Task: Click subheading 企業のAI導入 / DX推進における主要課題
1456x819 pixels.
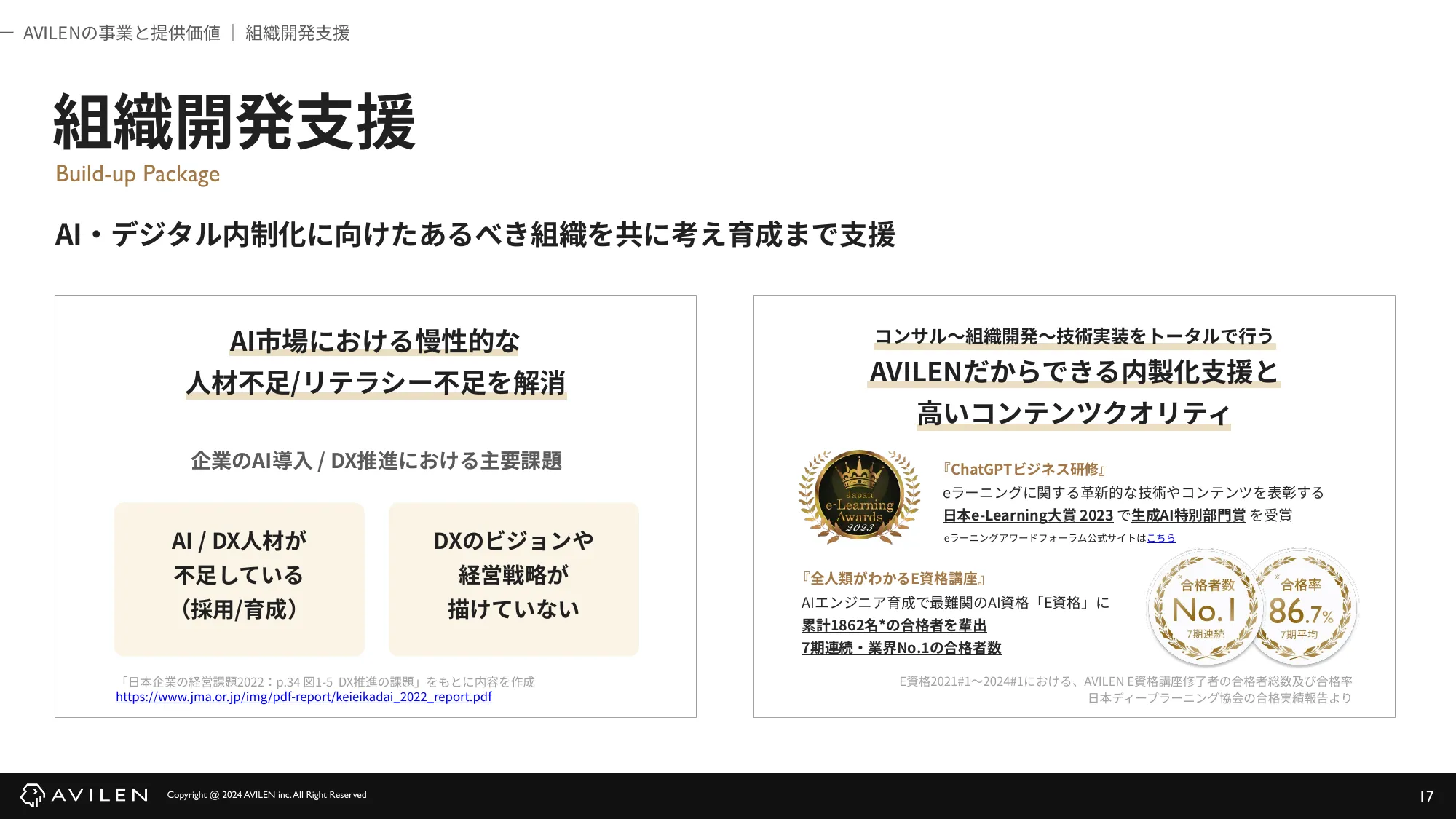Action: click(376, 461)
